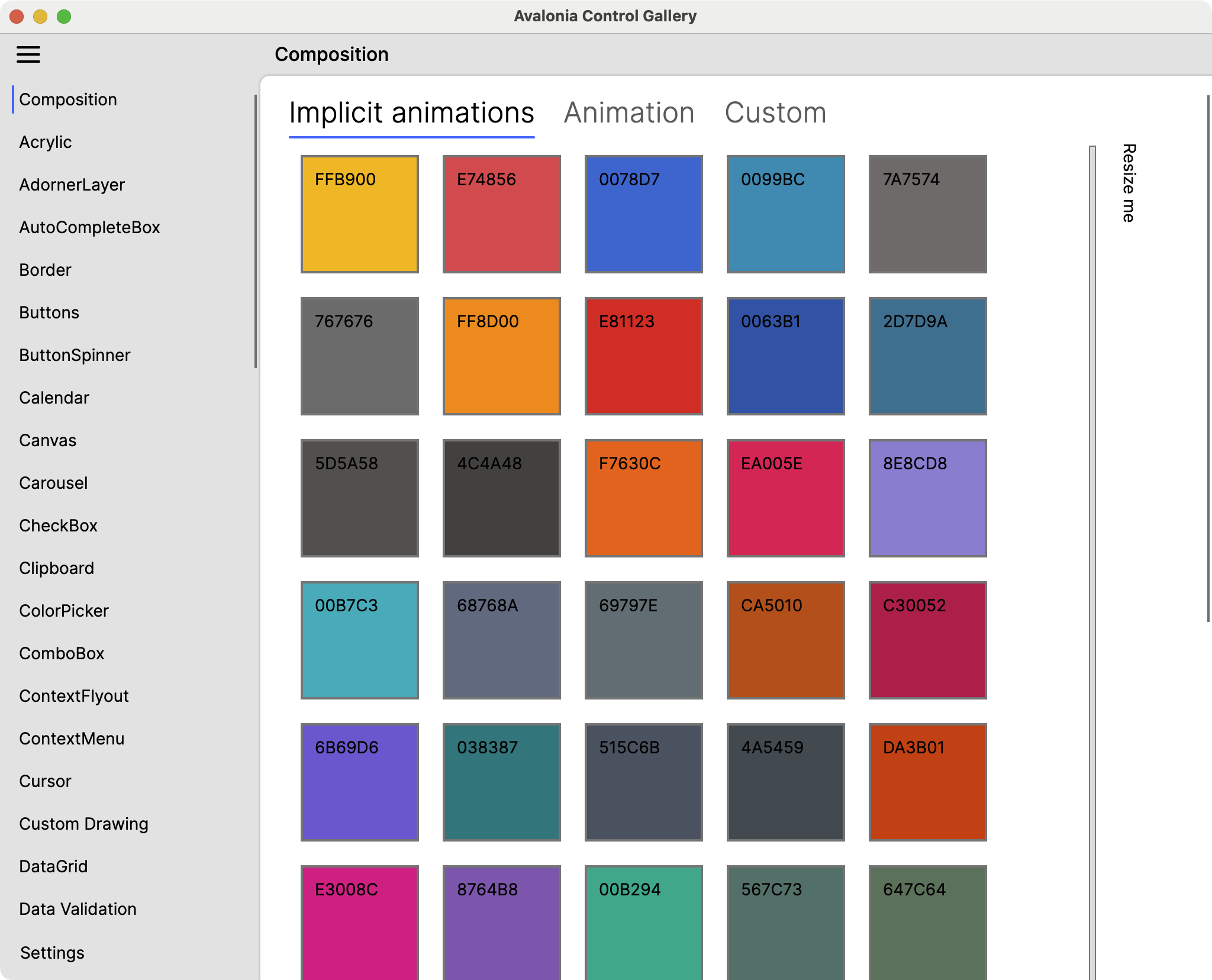
Task: Select the 6B69D6 purple swatch
Action: [360, 782]
